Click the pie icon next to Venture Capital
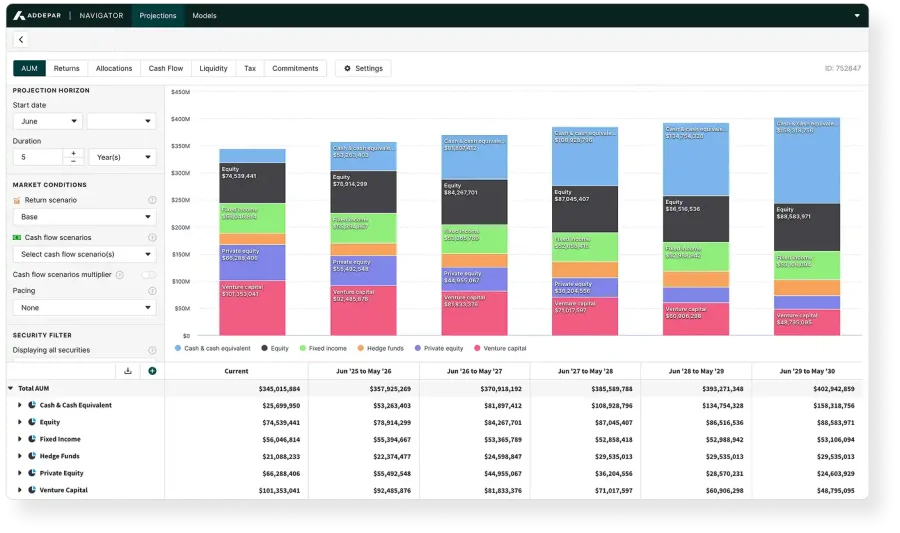 (x=31, y=490)
